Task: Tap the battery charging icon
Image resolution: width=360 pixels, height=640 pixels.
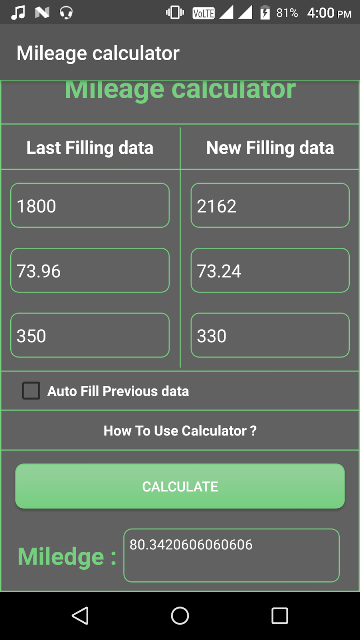Action: [265, 13]
